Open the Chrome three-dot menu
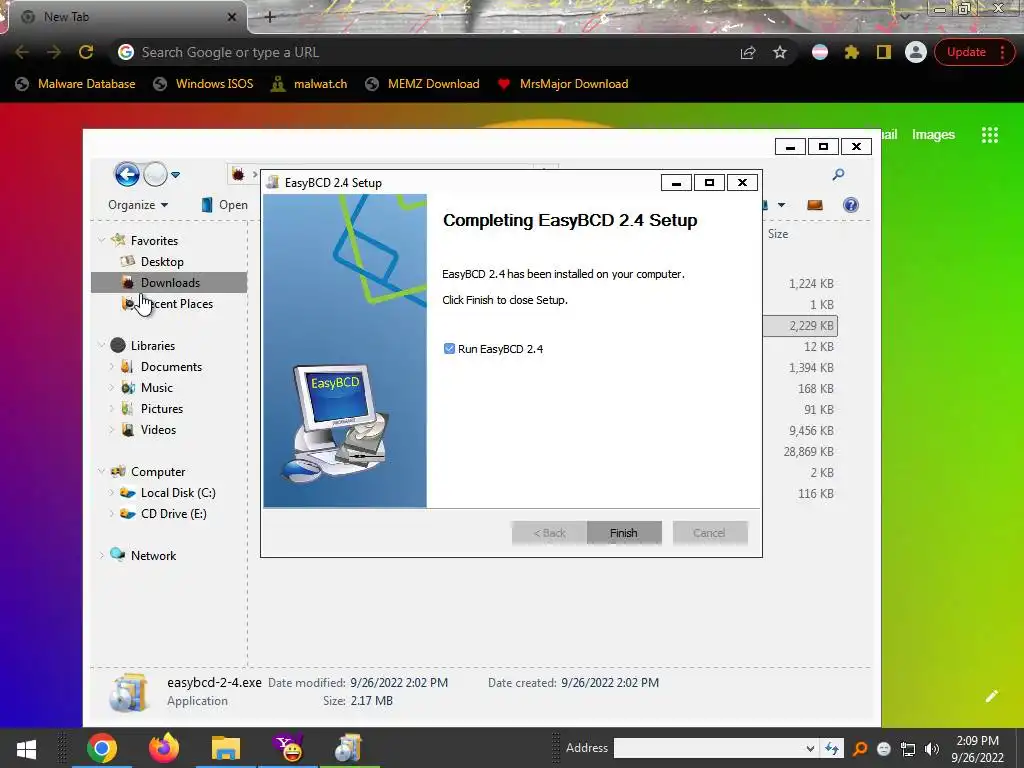The width and height of the screenshot is (1024, 768). click(x=1003, y=52)
